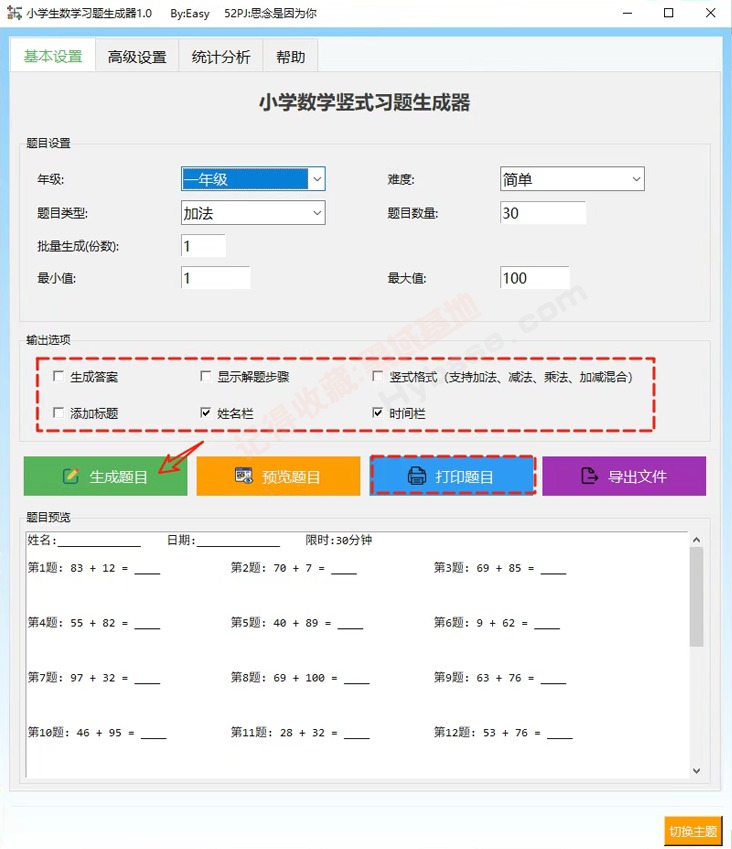Enable the 显示解题步骤 checkbox
732x849 pixels.
point(205,376)
